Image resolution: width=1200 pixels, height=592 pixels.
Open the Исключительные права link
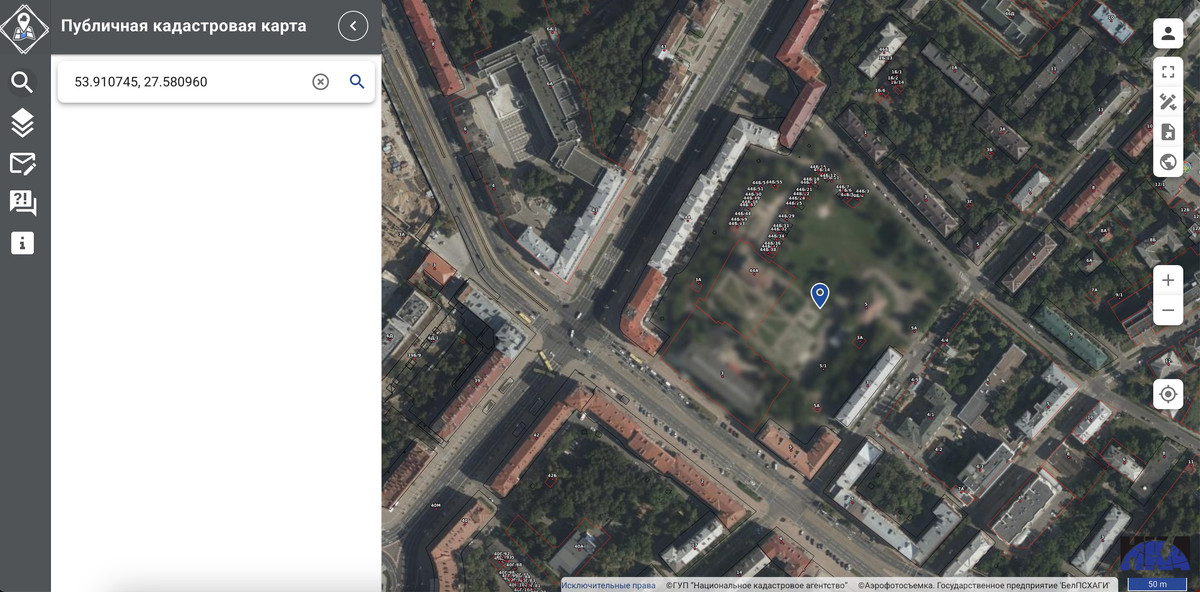pyautogui.click(x=608, y=585)
